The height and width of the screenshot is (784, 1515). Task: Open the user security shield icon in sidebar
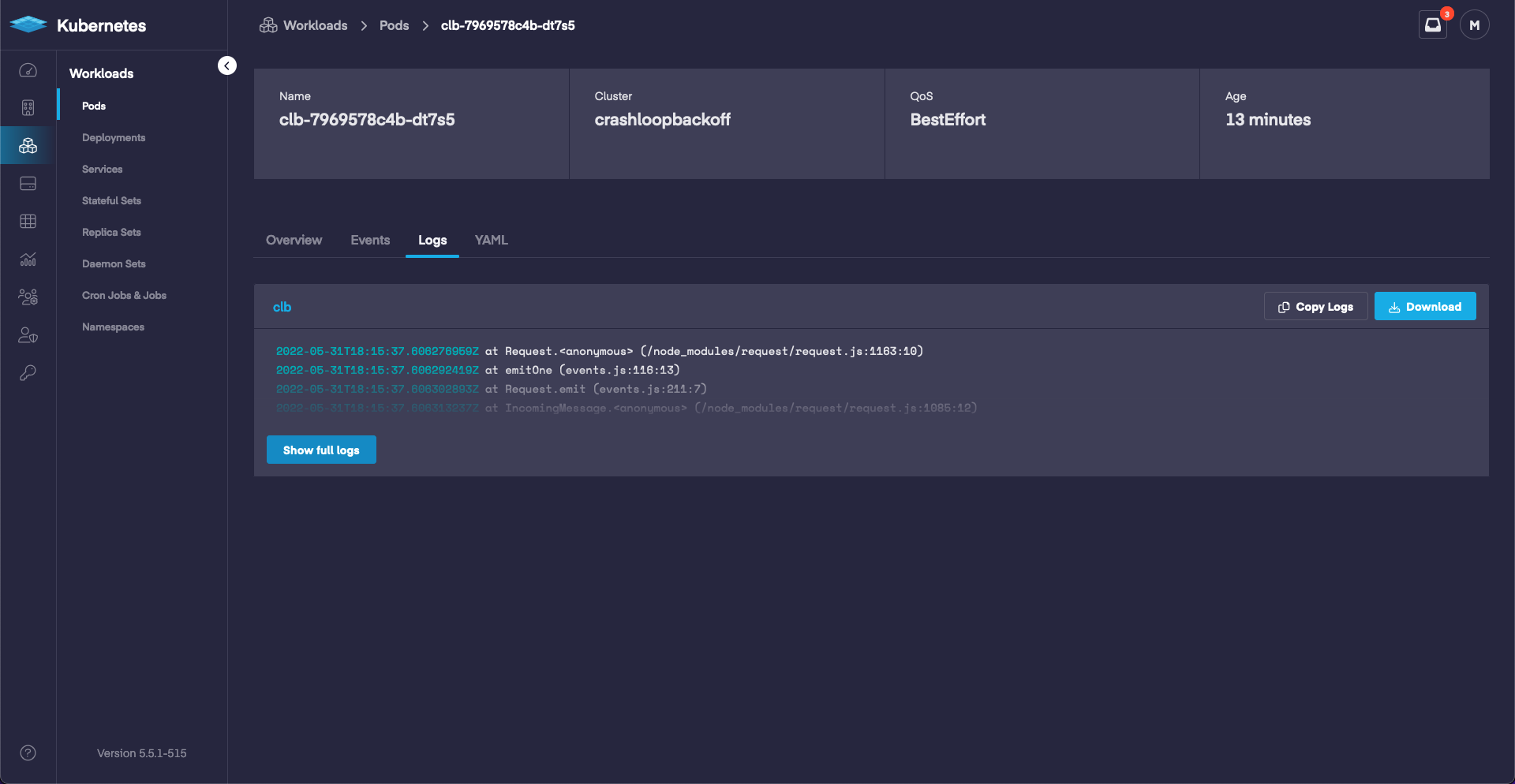click(x=28, y=335)
